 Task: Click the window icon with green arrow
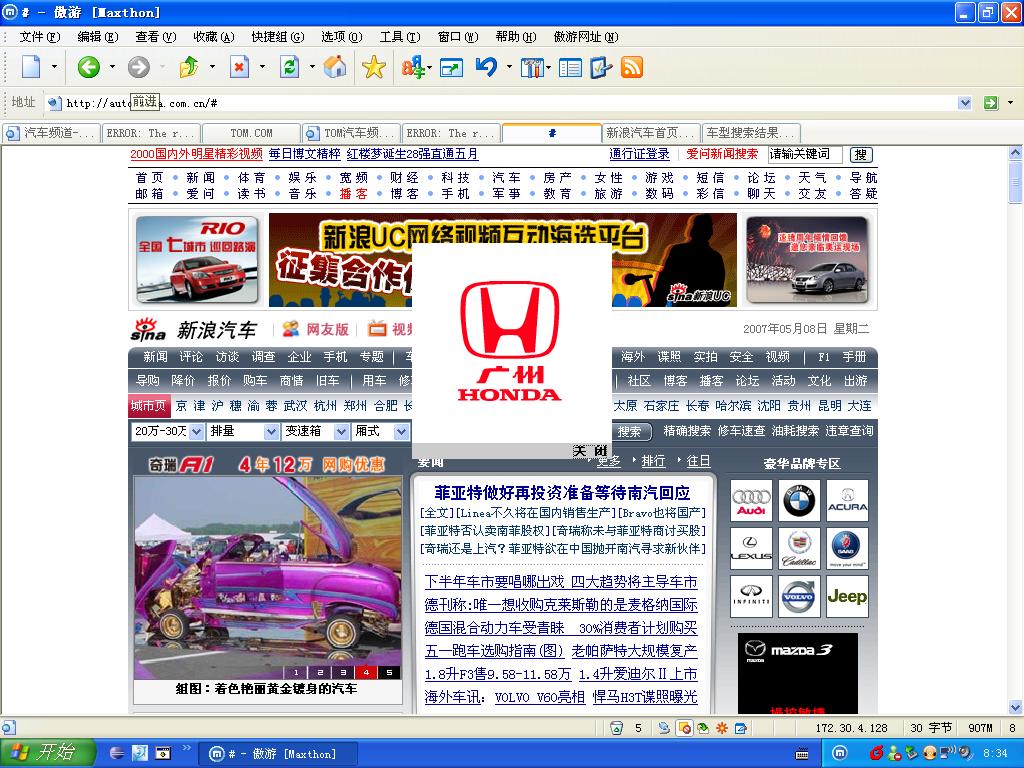pos(451,67)
